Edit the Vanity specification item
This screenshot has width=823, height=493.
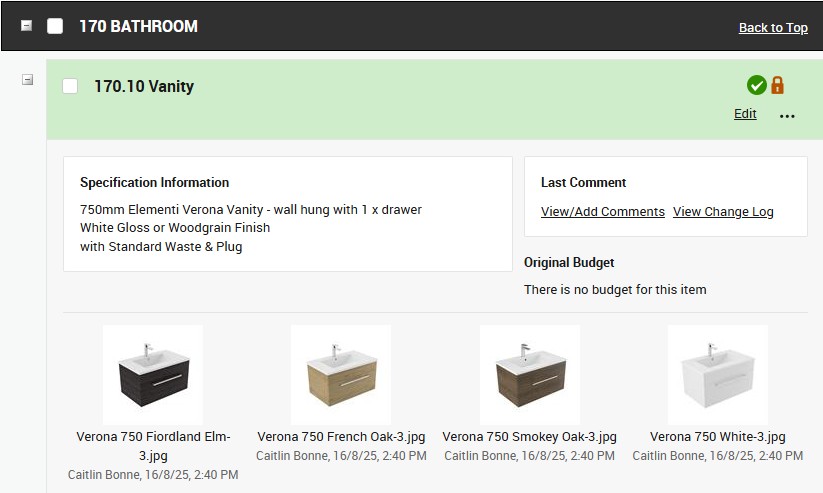(745, 114)
